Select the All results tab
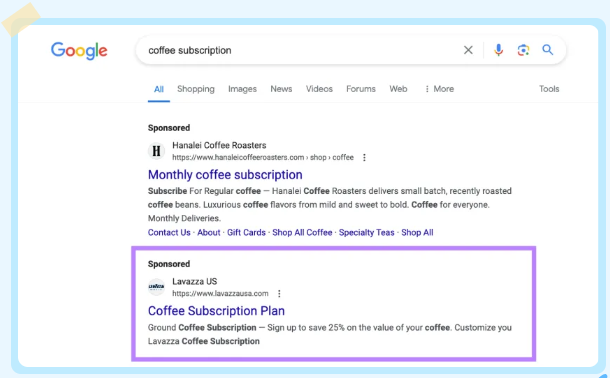This screenshot has height=378, width=610. [x=159, y=89]
